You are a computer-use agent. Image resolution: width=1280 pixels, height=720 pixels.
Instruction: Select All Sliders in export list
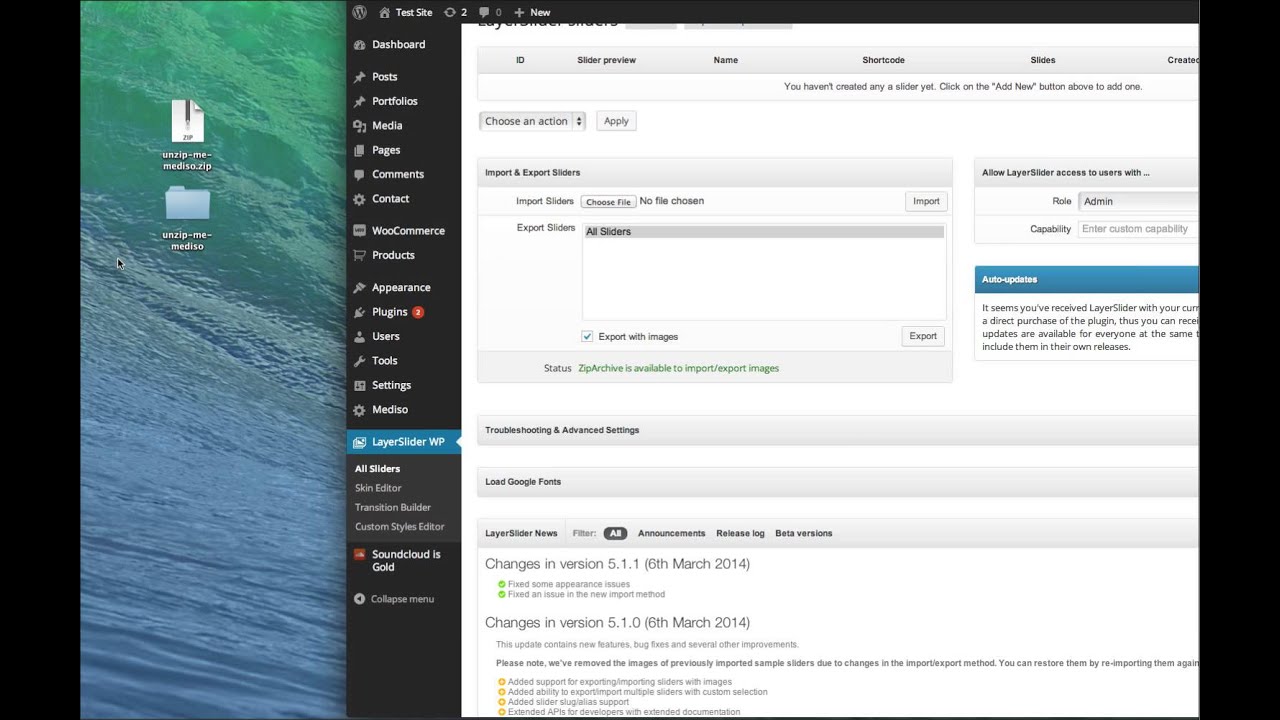[763, 232]
